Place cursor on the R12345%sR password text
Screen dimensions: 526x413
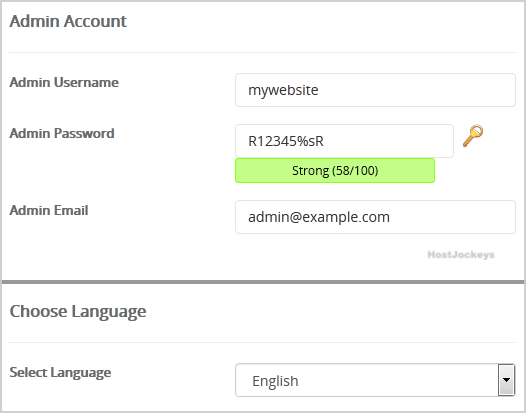[x=286, y=141]
